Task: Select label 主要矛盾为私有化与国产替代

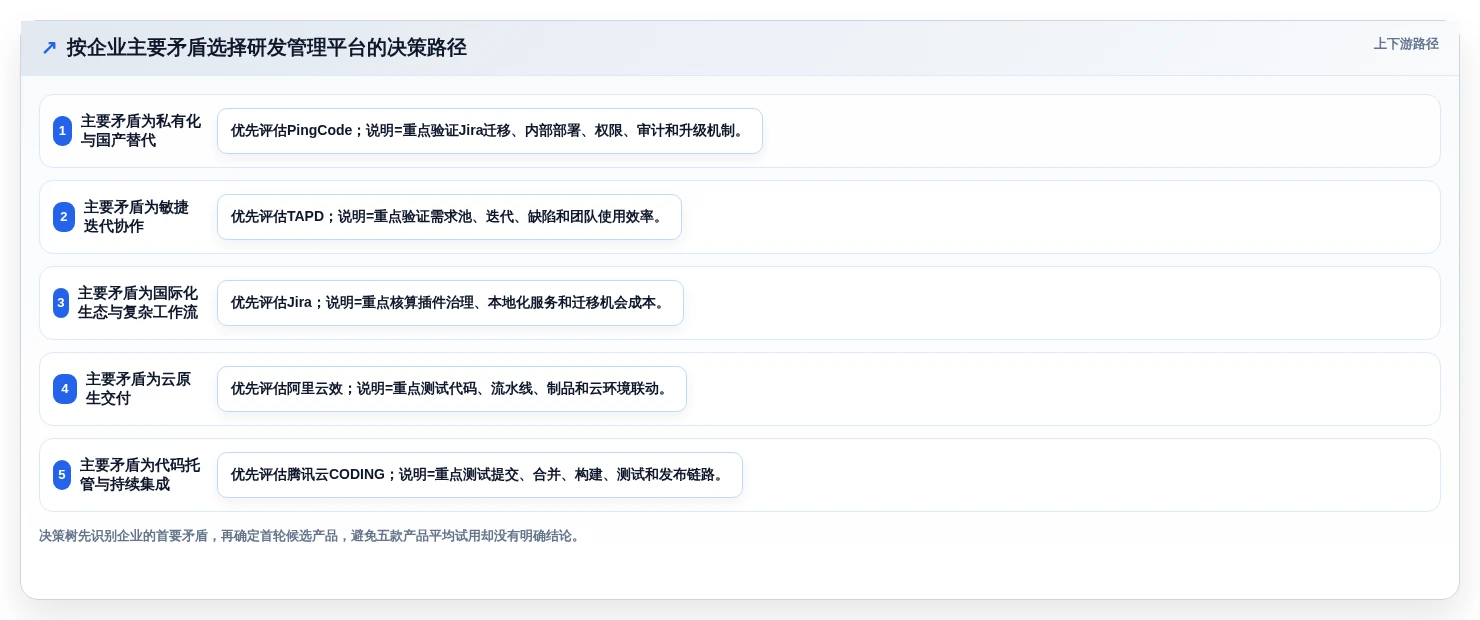Action: coord(141,131)
